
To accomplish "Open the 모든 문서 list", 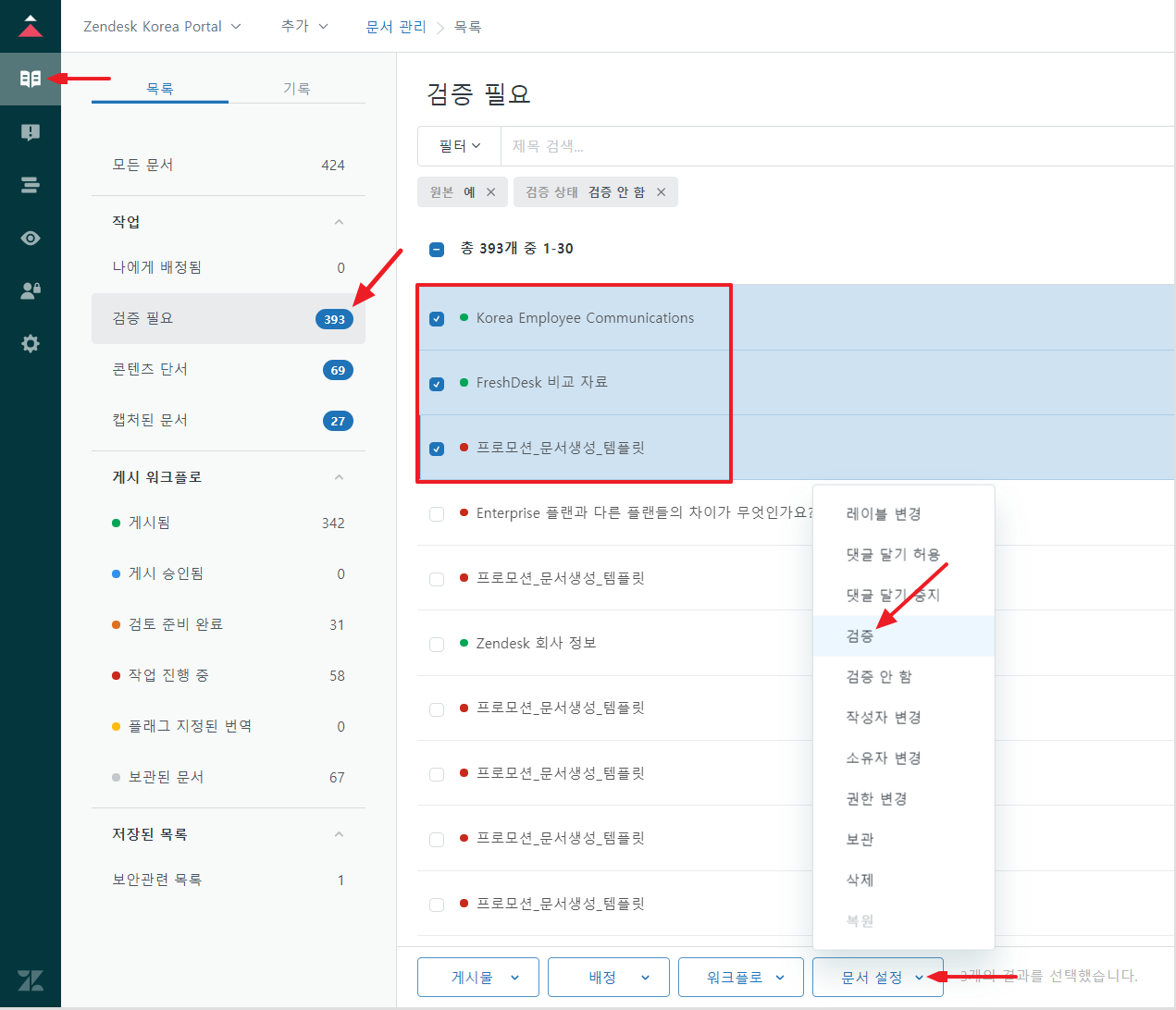I will click(229, 165).
